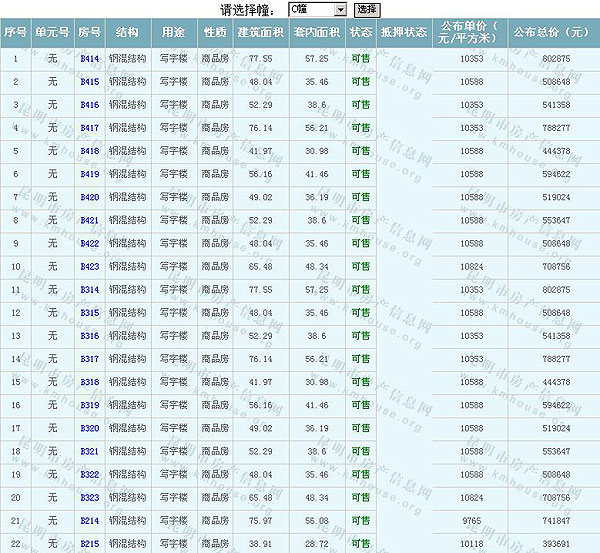
Task: Open room B323 link
Action: coord(89,497)
